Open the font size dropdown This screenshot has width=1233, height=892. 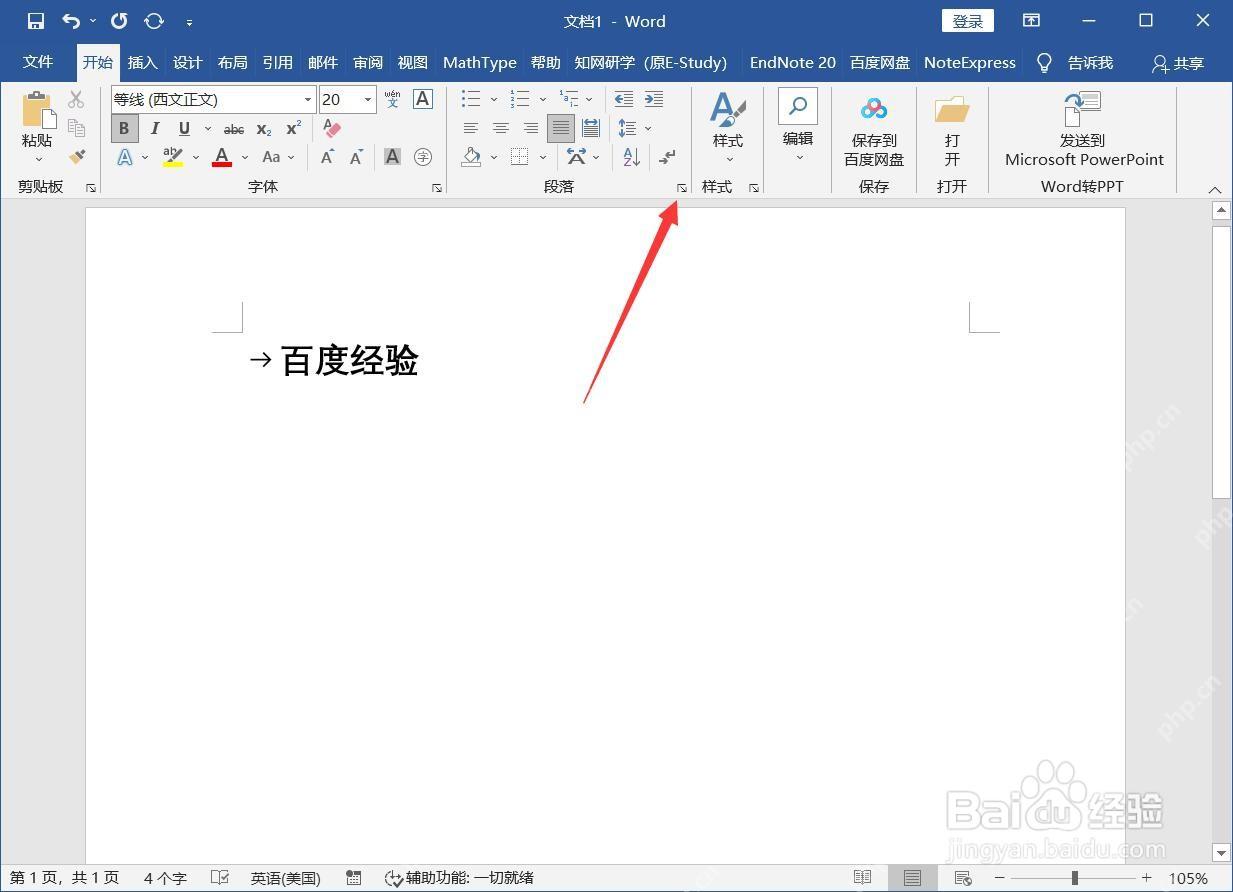[368, 100]
